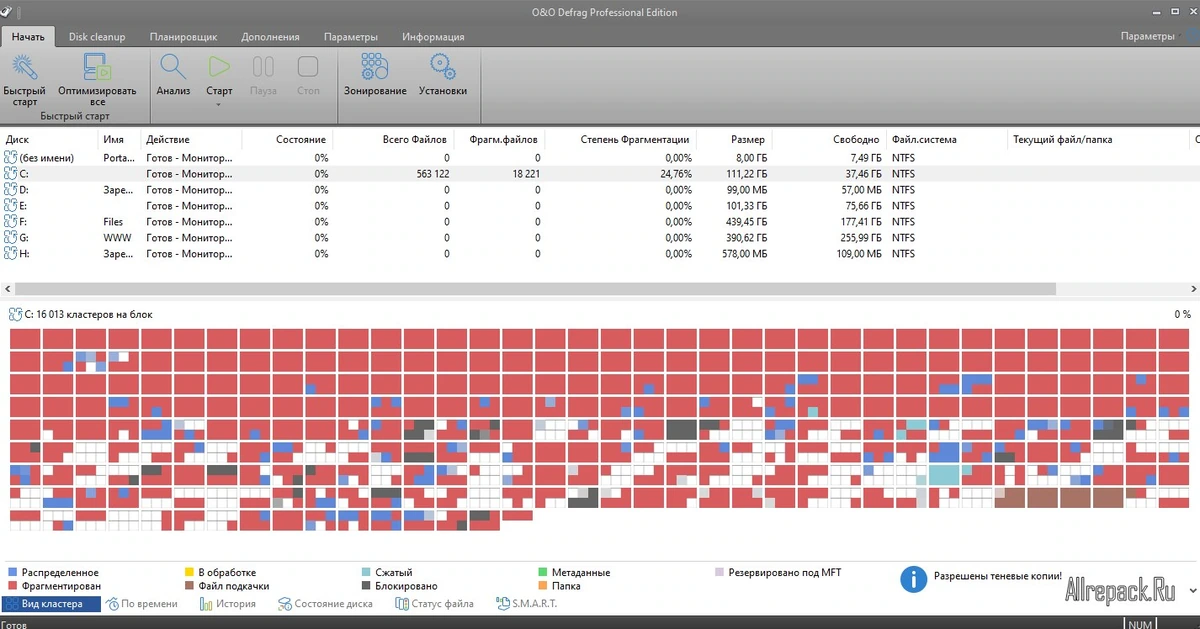Image resolution: width=1200 pixels, height=629 pixels.
Task: Click the В обработке yellow legend swatch
Action: [188, 573]
